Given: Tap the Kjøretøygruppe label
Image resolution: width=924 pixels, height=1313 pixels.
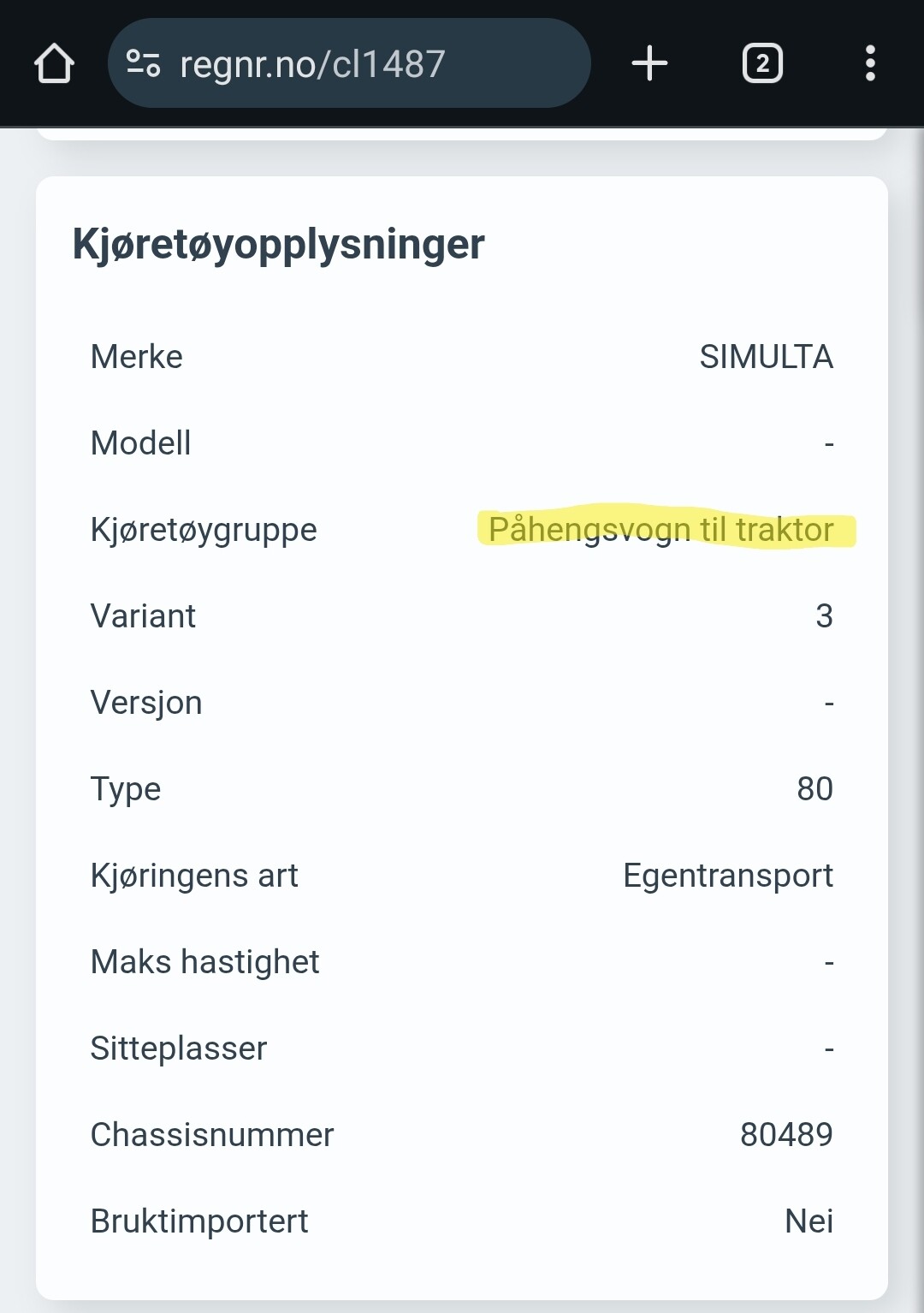Looking at the screenshot, I should (x=204, y=530).
